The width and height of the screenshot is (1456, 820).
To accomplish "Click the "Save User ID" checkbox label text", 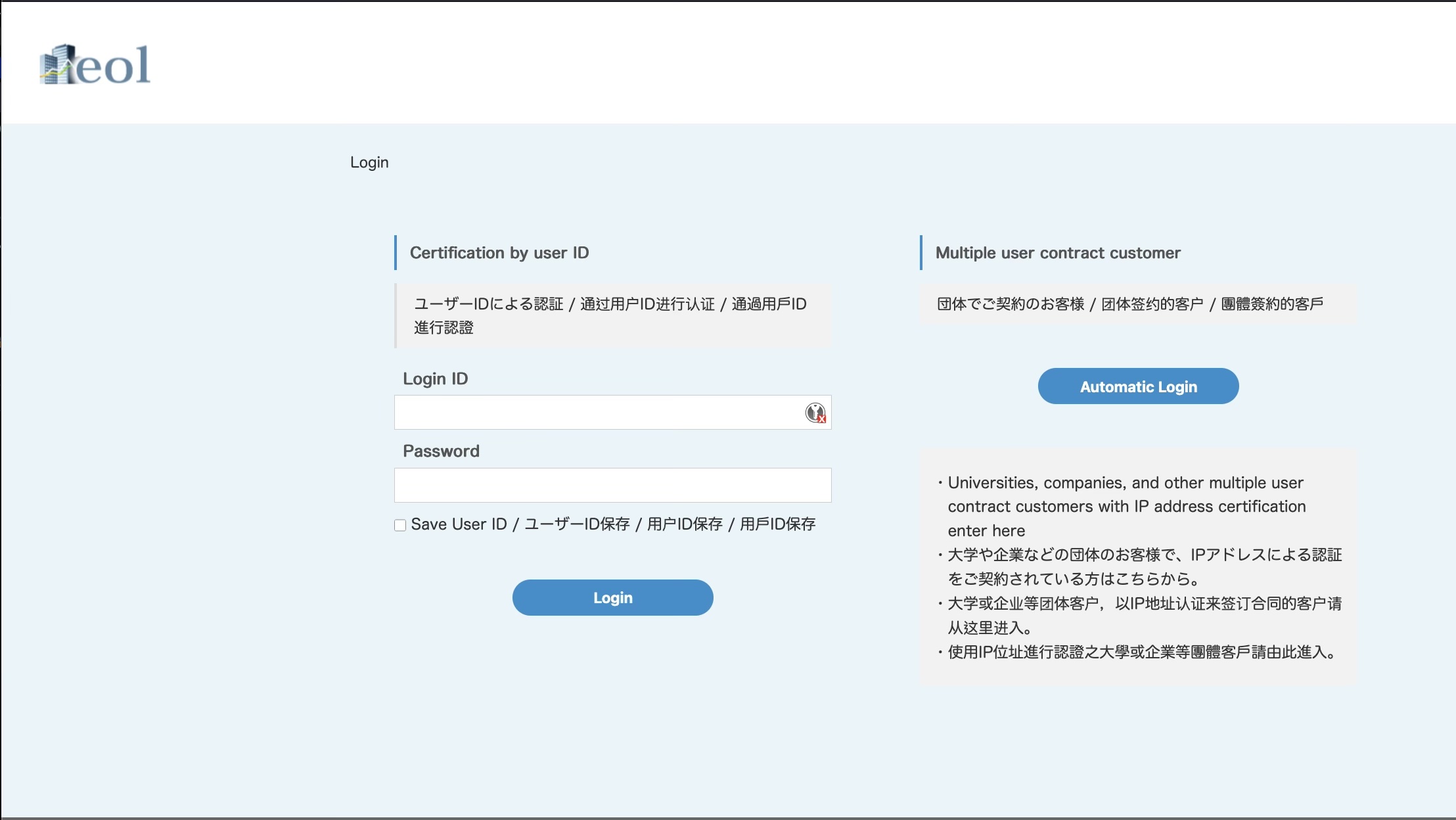I will point(613,524).
